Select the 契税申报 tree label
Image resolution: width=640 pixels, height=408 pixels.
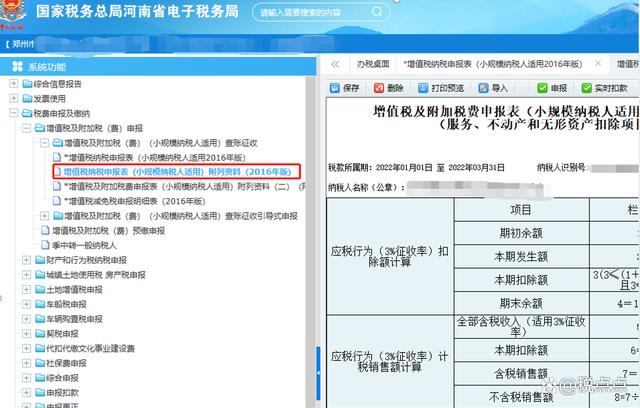(62, 333)
